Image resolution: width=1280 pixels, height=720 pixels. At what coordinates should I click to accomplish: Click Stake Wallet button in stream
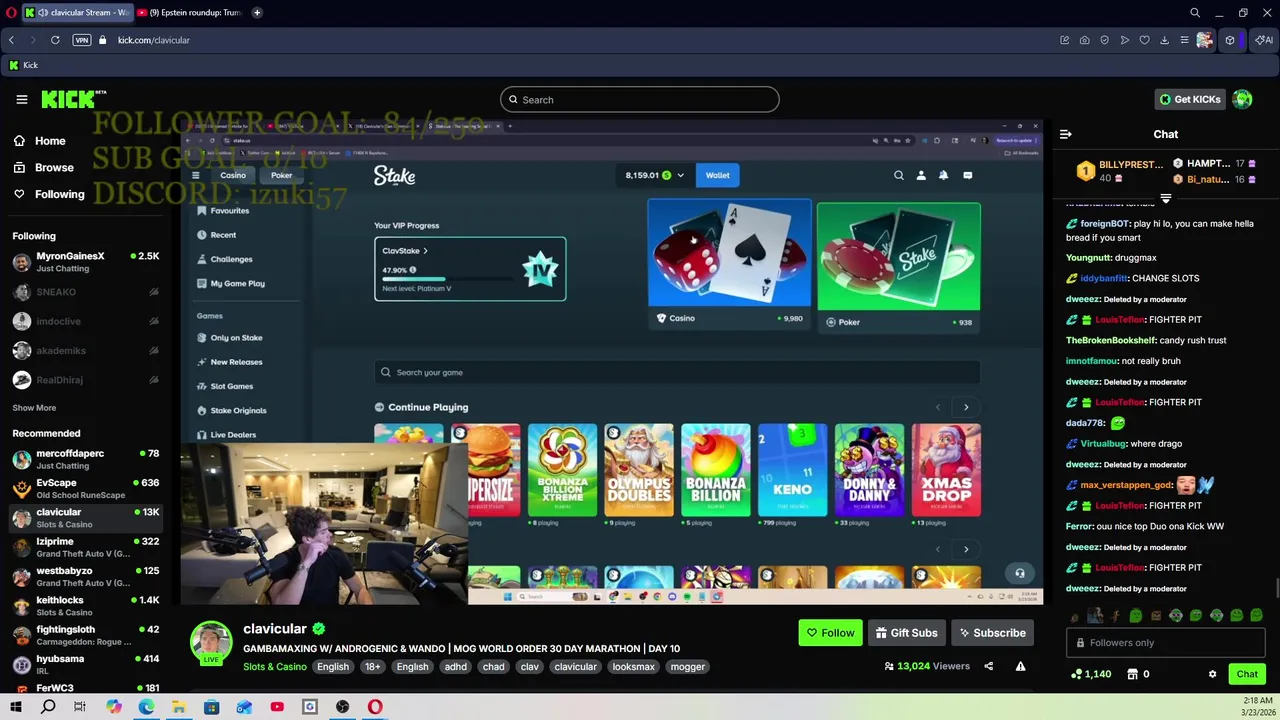pos(717,175)
